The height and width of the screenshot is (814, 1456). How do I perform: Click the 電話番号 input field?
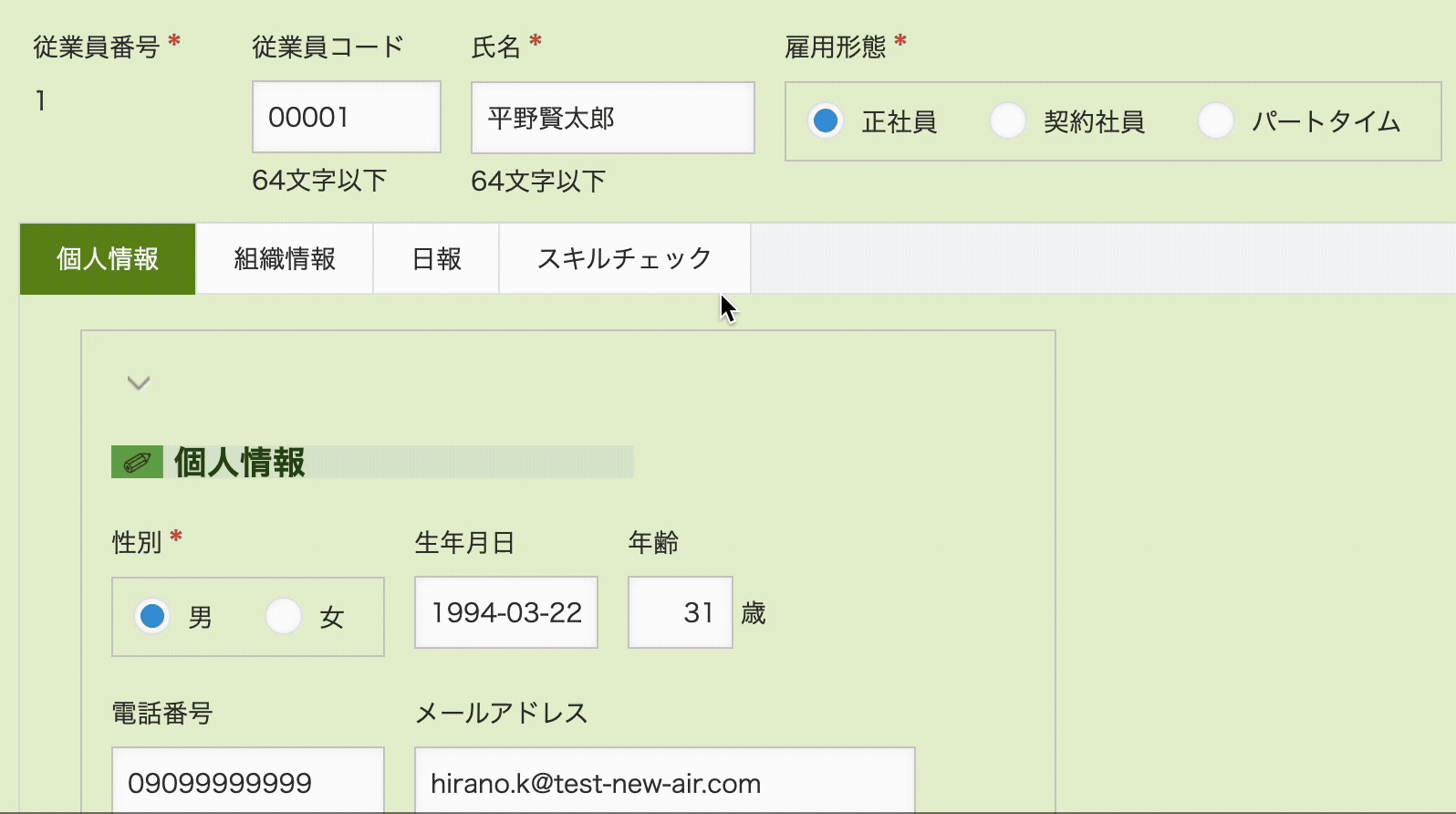click(247, 781)
